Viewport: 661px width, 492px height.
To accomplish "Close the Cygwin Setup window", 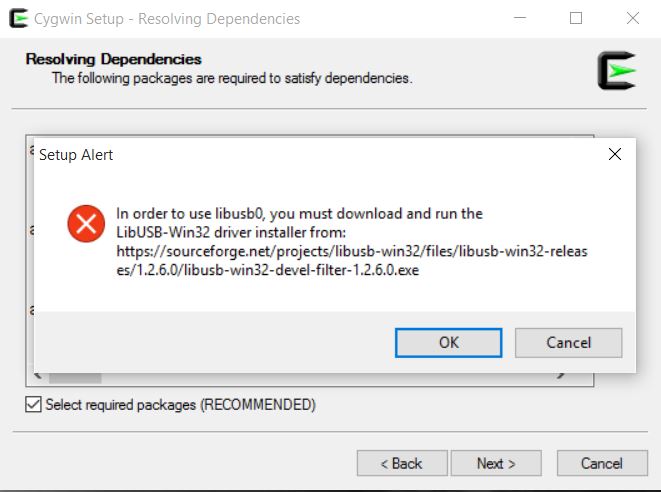I will tap(633, 18).
